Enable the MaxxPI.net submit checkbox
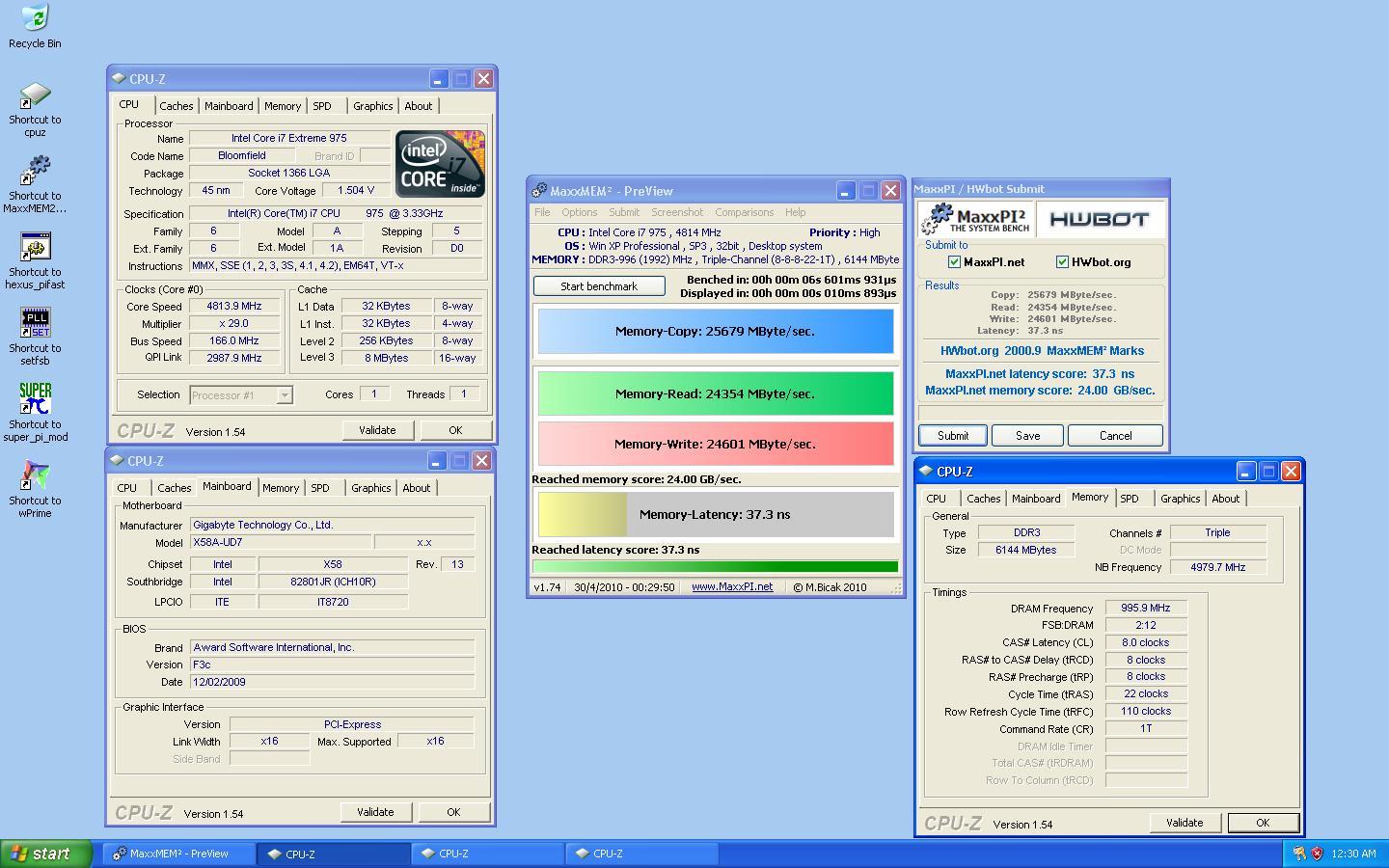 pos(954,262)
